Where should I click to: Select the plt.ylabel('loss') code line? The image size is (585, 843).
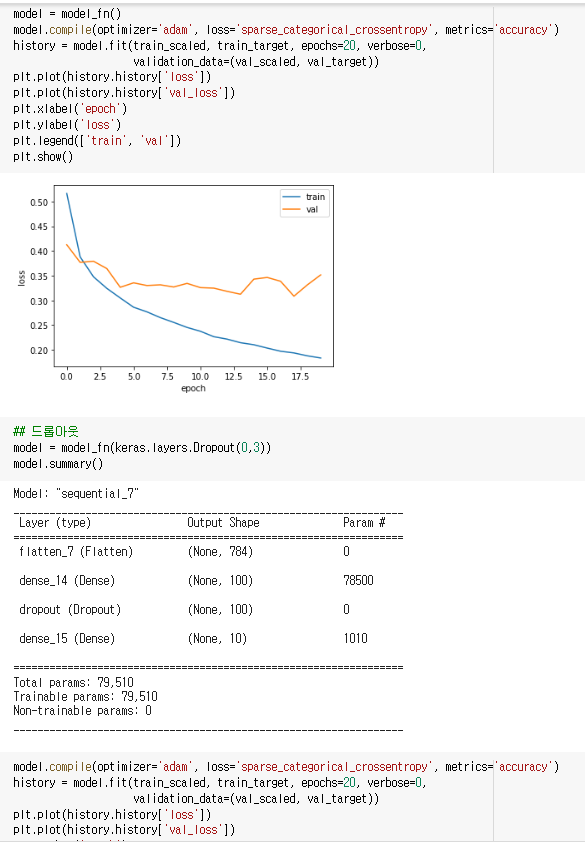(67, 125)
